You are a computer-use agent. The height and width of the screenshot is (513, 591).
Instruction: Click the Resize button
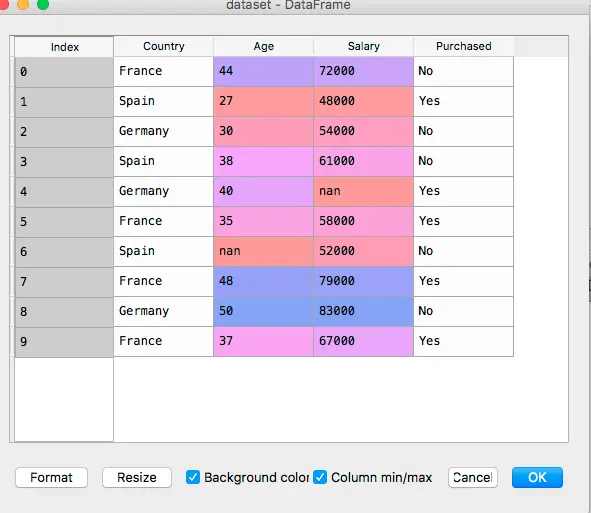pos(137,478)
